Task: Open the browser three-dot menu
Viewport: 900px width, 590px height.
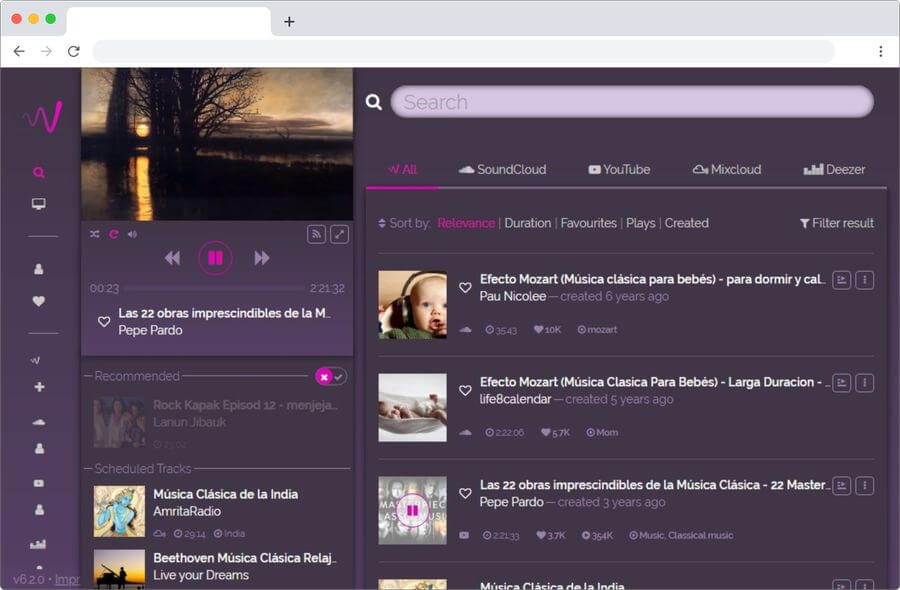Action: 880,51
